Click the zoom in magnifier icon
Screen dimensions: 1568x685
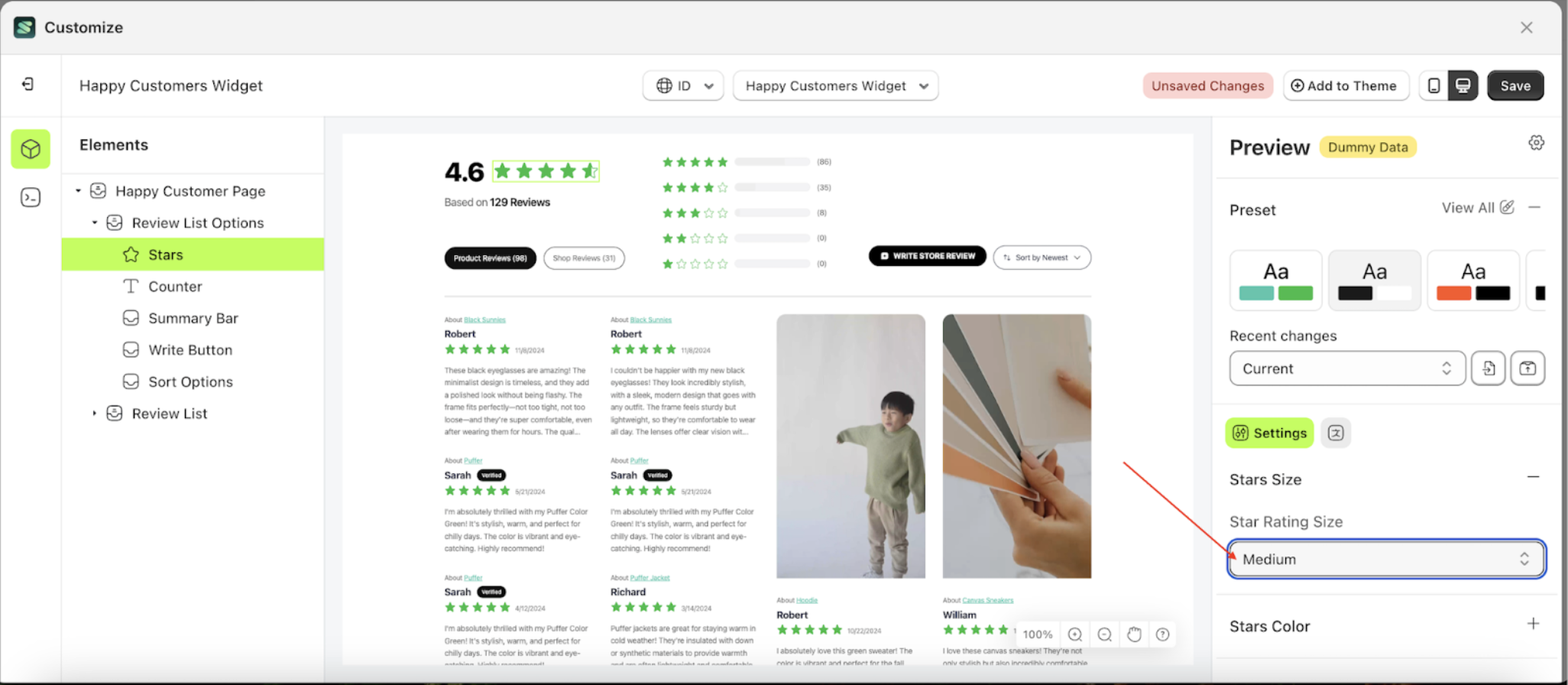(1074, 635)
